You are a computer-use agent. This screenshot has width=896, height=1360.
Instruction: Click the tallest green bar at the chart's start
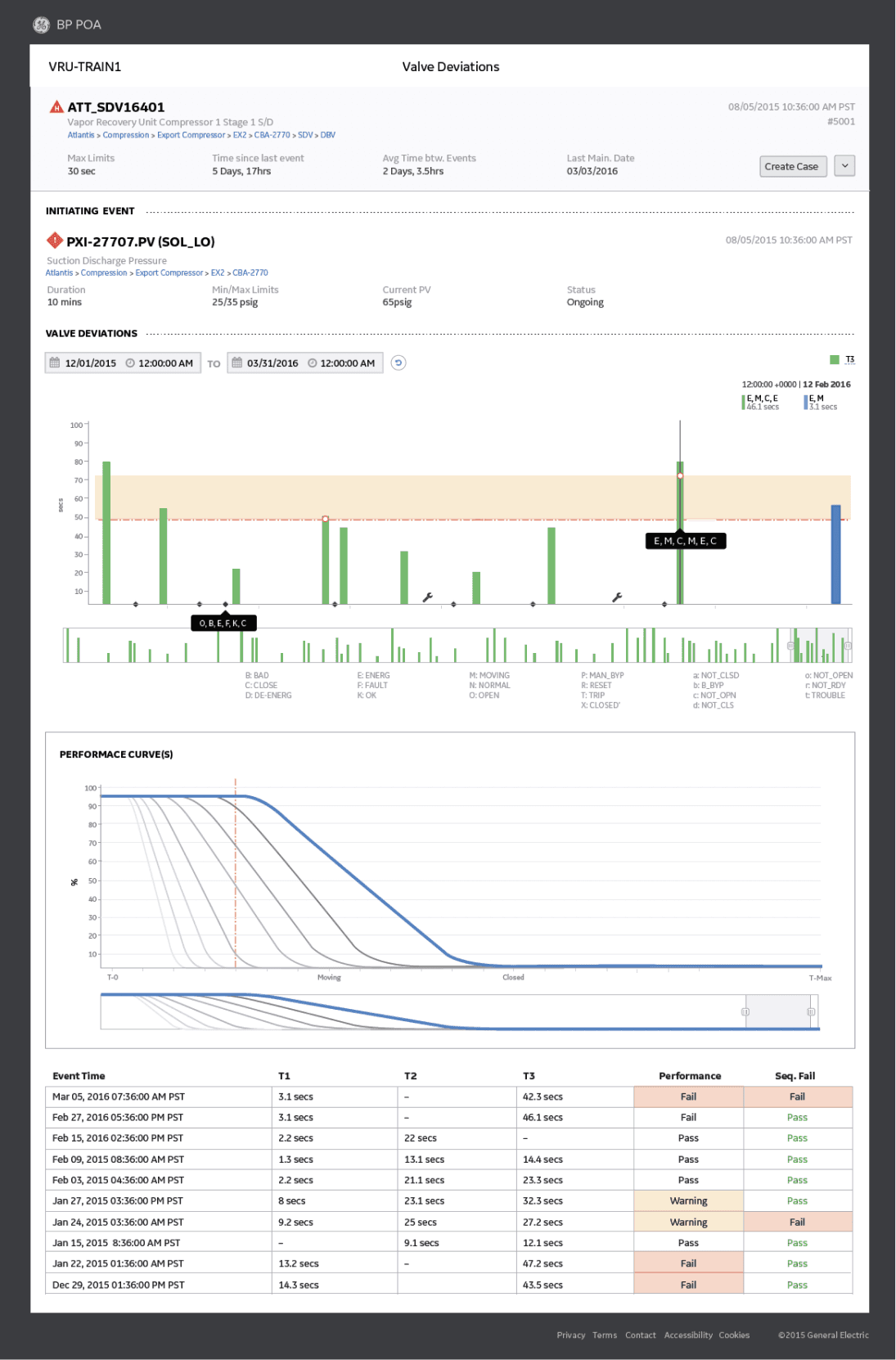pos(106,533)
